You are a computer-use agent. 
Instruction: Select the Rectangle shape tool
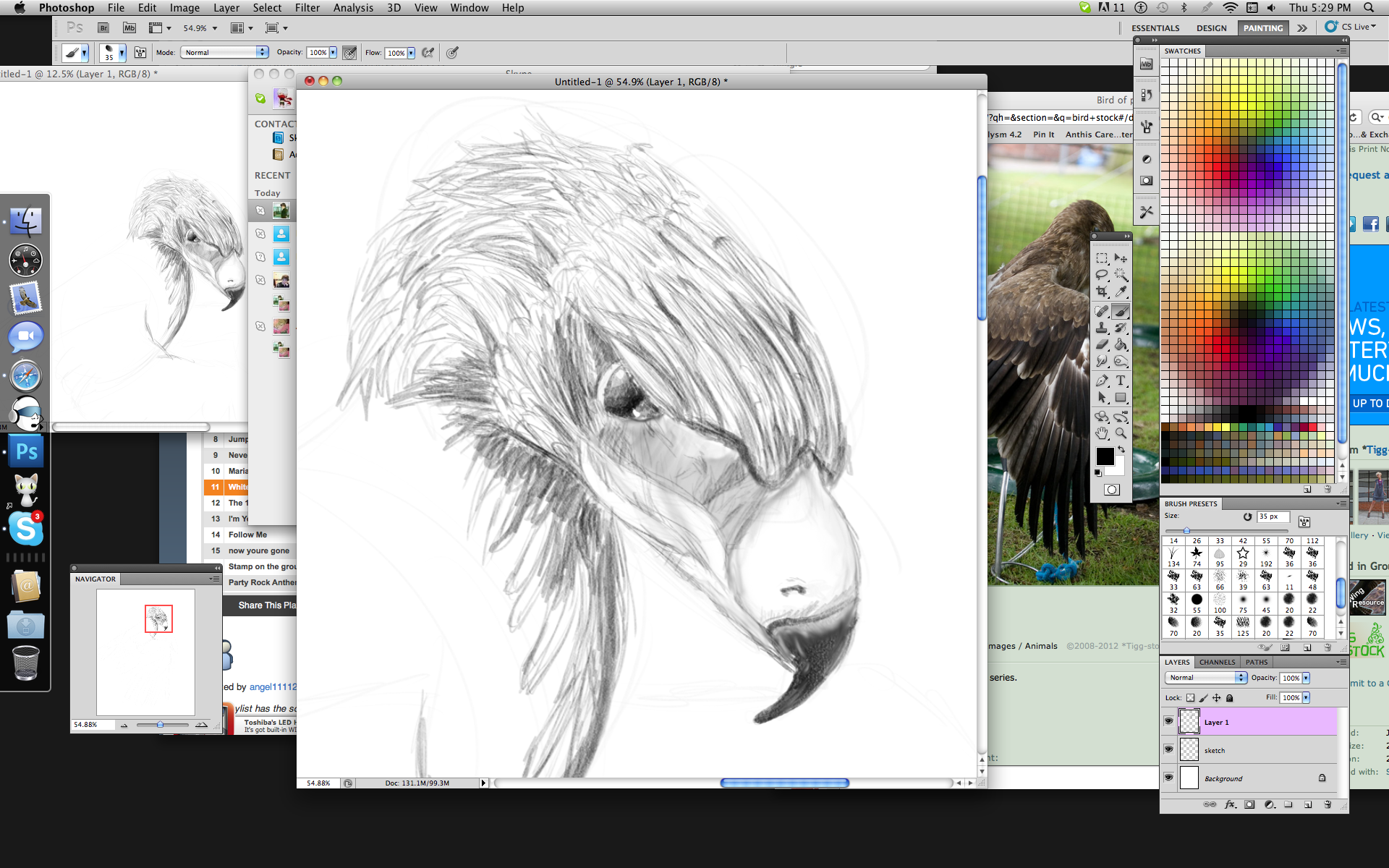point(1121,397)
